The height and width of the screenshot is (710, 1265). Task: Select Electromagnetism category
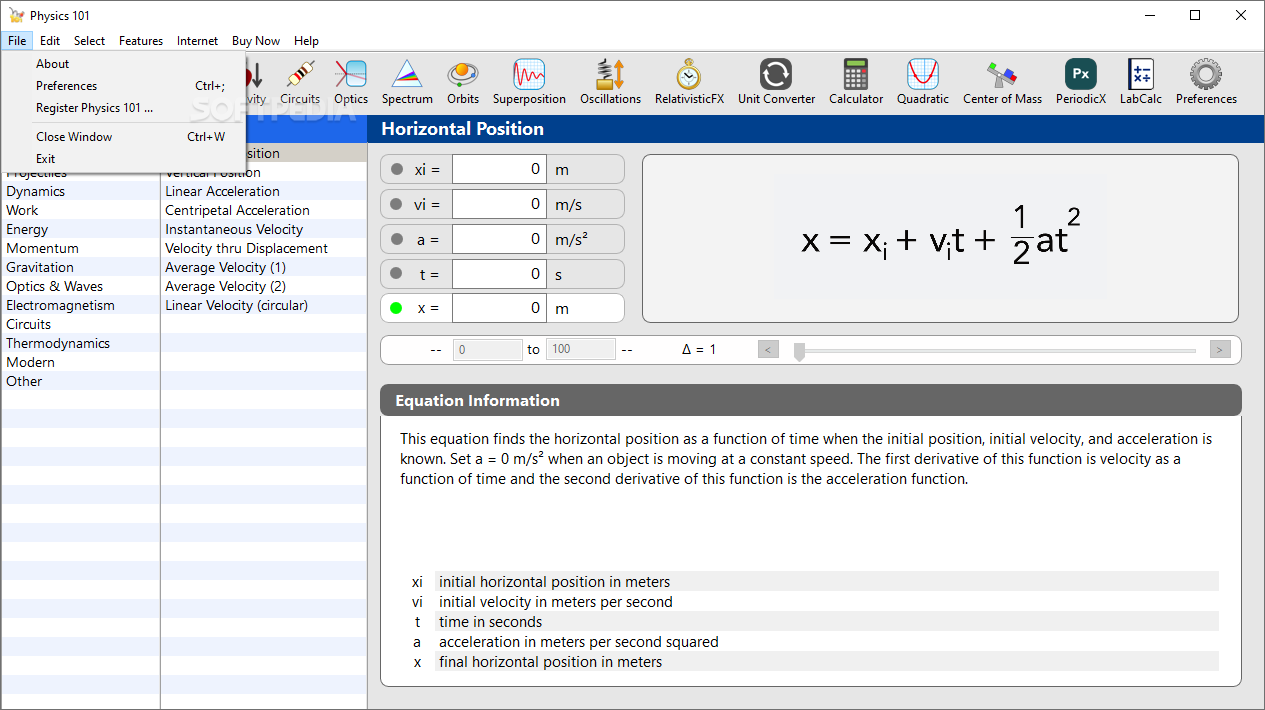coord(80,305)
